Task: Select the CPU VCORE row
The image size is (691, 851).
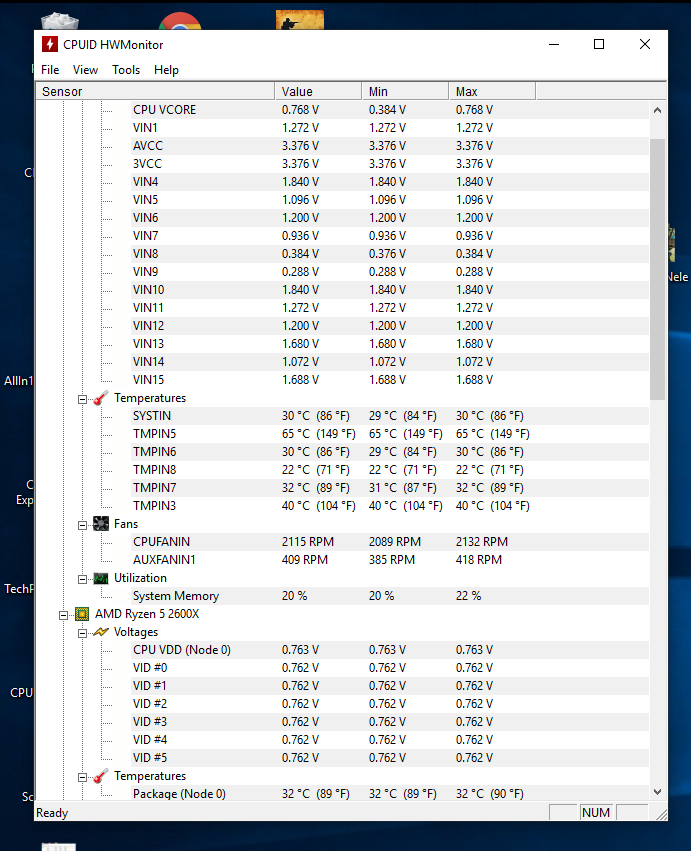Action: (390, 110)
